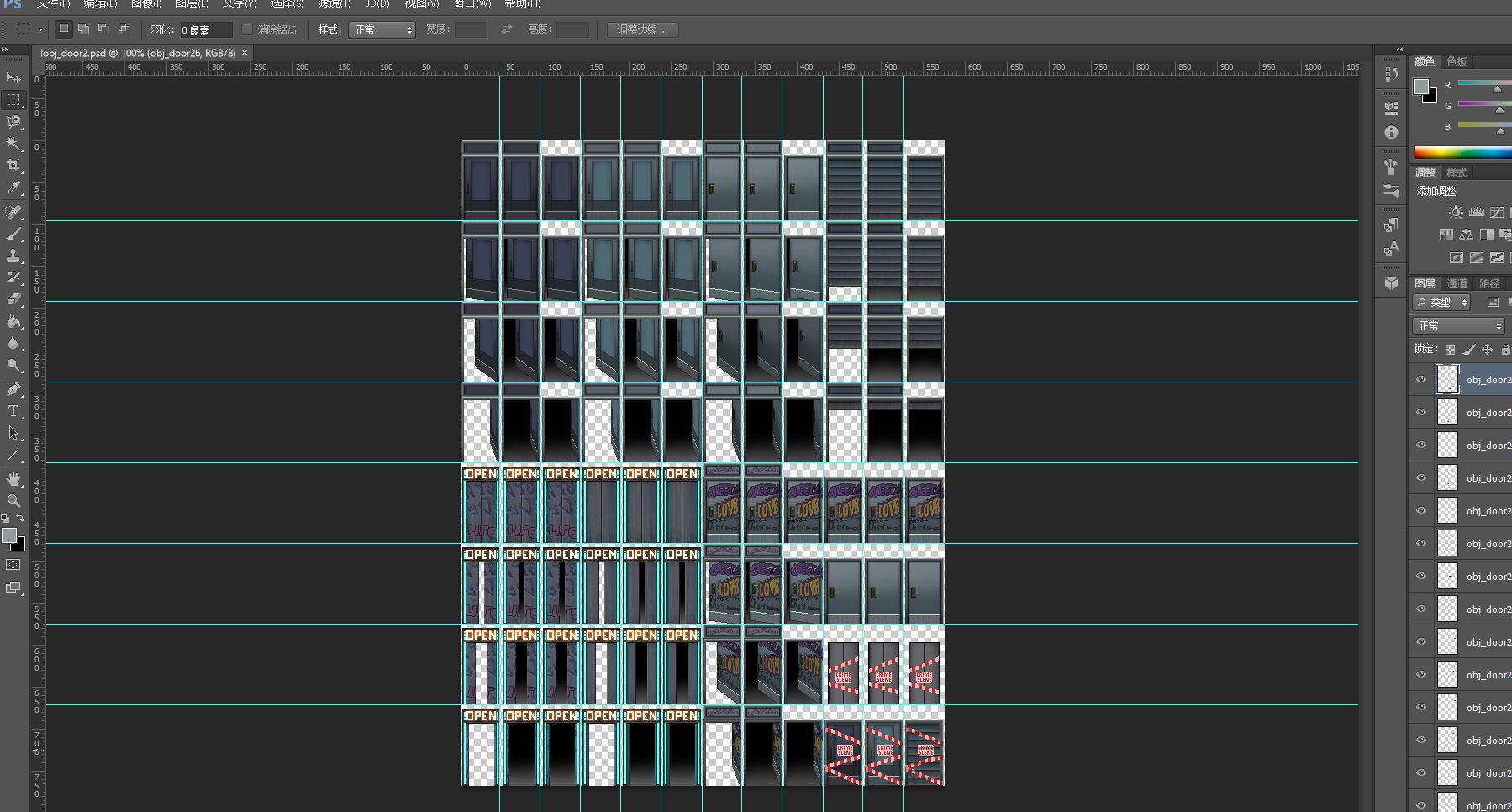Image resolution: width=1512 pixels, height=812 pixels.
Task: Open the layer filter 类型 dropdown
Action: pyautogui.click(x=1441, y=302)
